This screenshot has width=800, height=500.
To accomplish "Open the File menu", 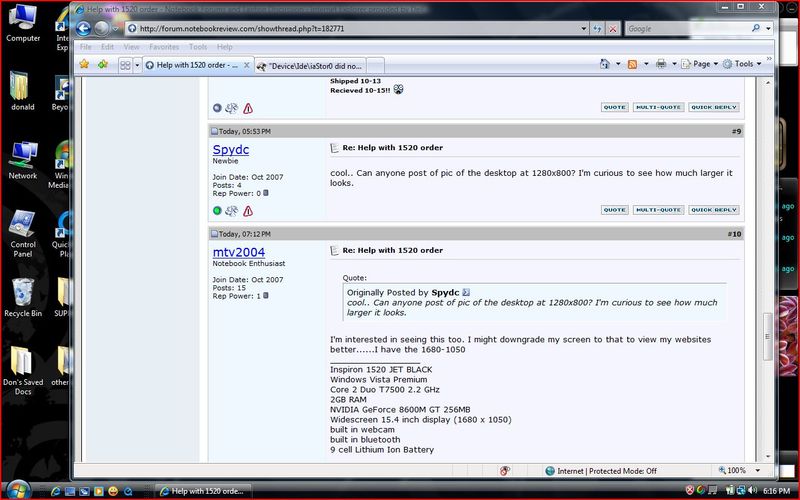I will pyautogui.click(x=85, y=47).
